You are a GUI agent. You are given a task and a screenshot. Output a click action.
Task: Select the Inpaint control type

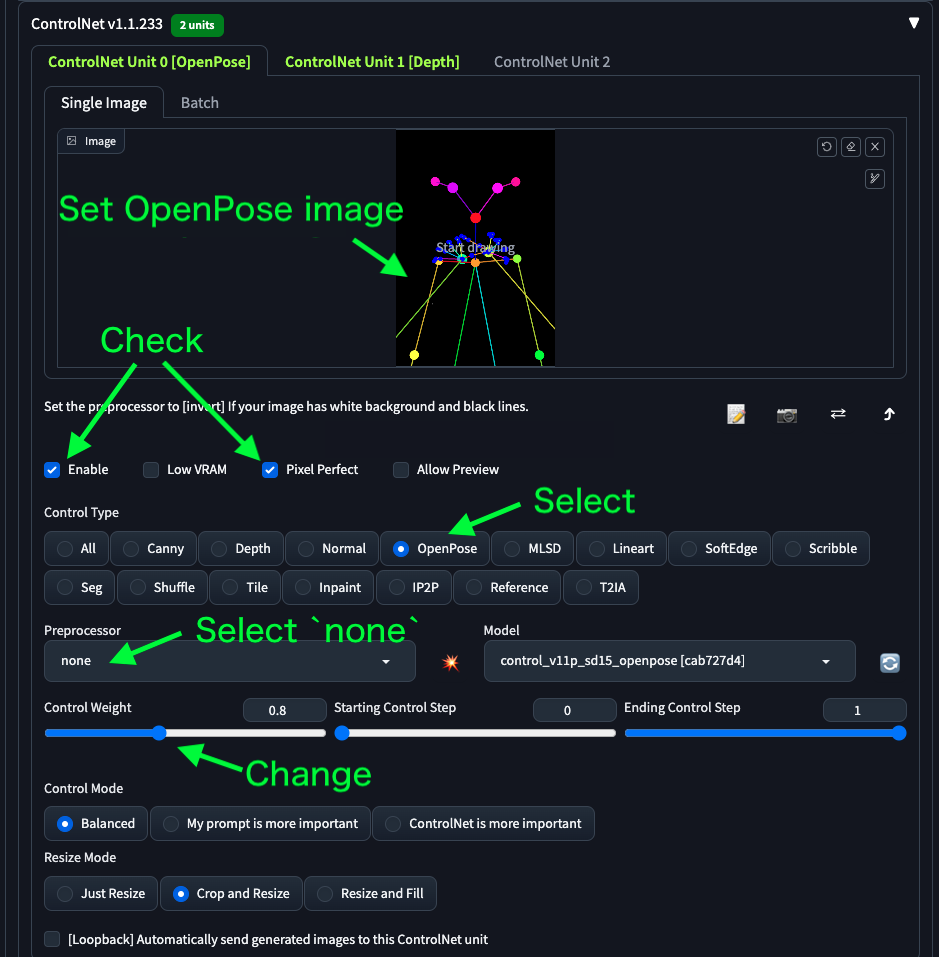[x=328, y=588]
